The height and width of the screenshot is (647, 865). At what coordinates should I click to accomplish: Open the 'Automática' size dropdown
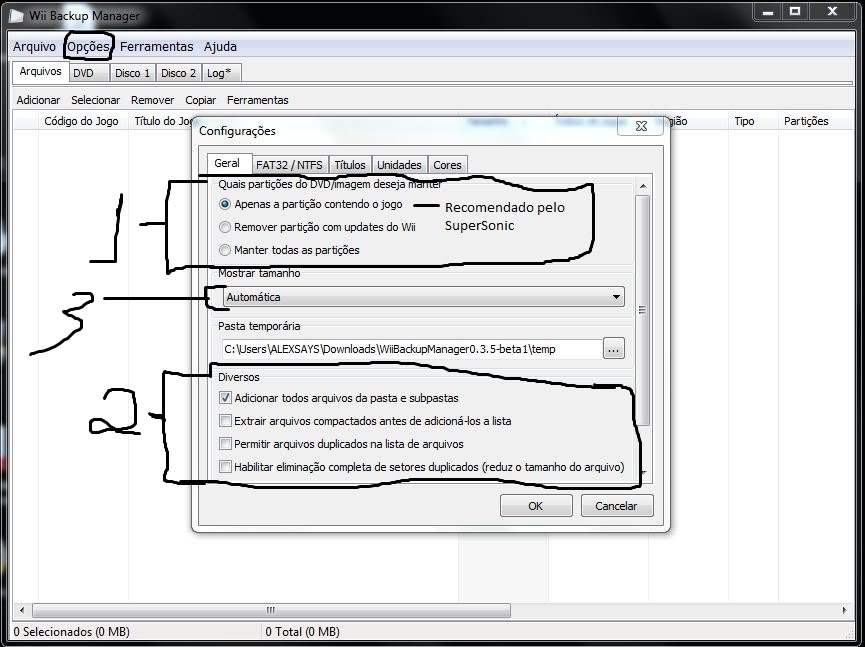(617, 297)
